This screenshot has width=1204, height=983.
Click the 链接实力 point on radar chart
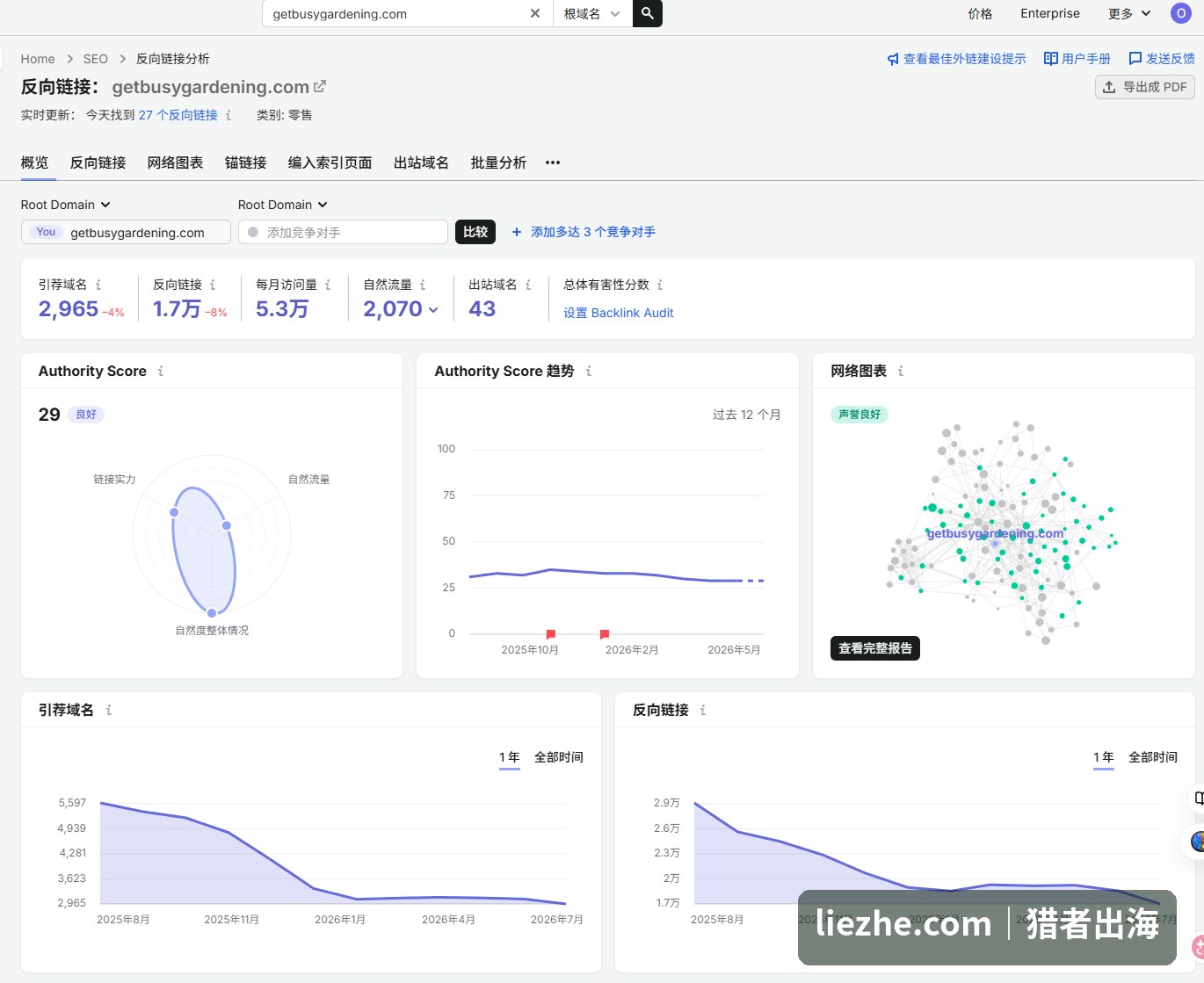(x=174, y=512)
